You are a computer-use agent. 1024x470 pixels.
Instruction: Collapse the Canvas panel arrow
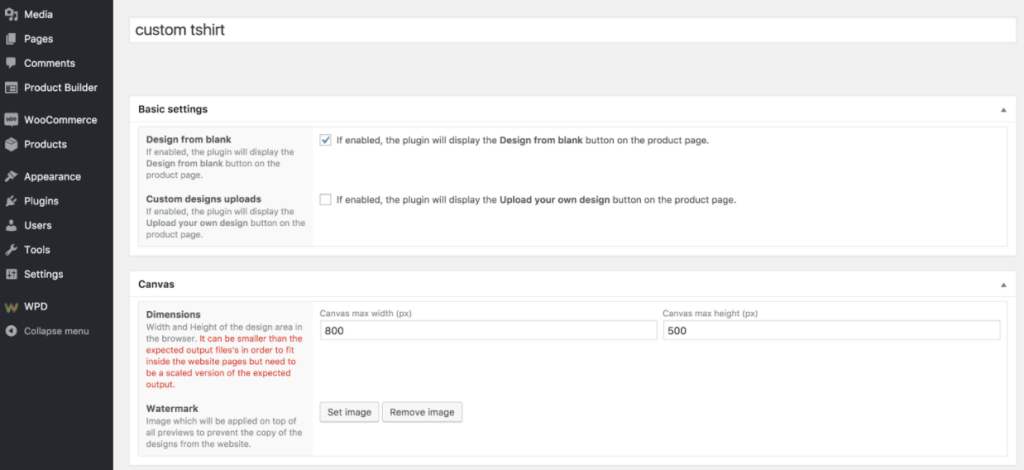click(1002, 284)
